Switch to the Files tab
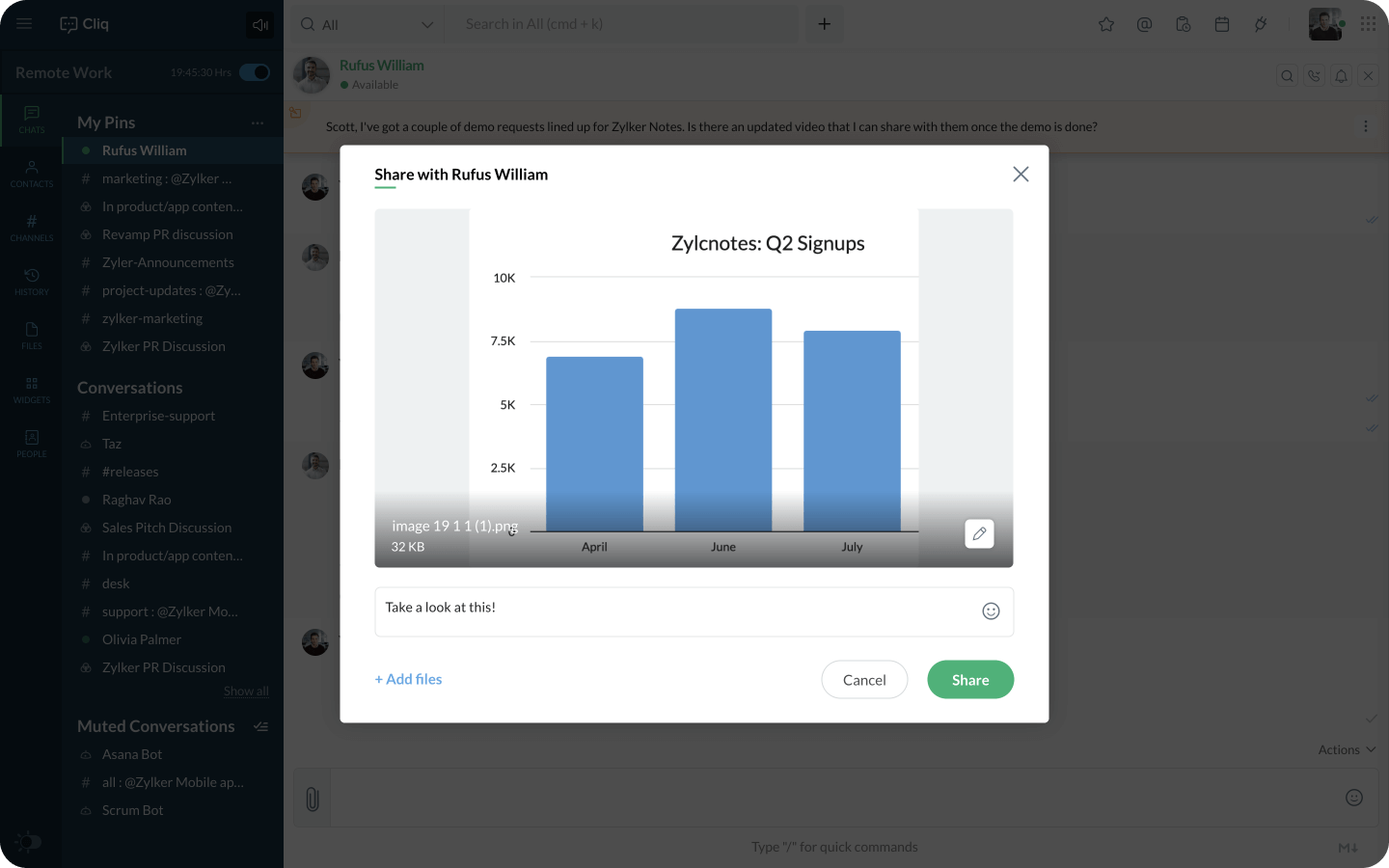Screen dimensions: 1389x868 click(x=32, y=337)
